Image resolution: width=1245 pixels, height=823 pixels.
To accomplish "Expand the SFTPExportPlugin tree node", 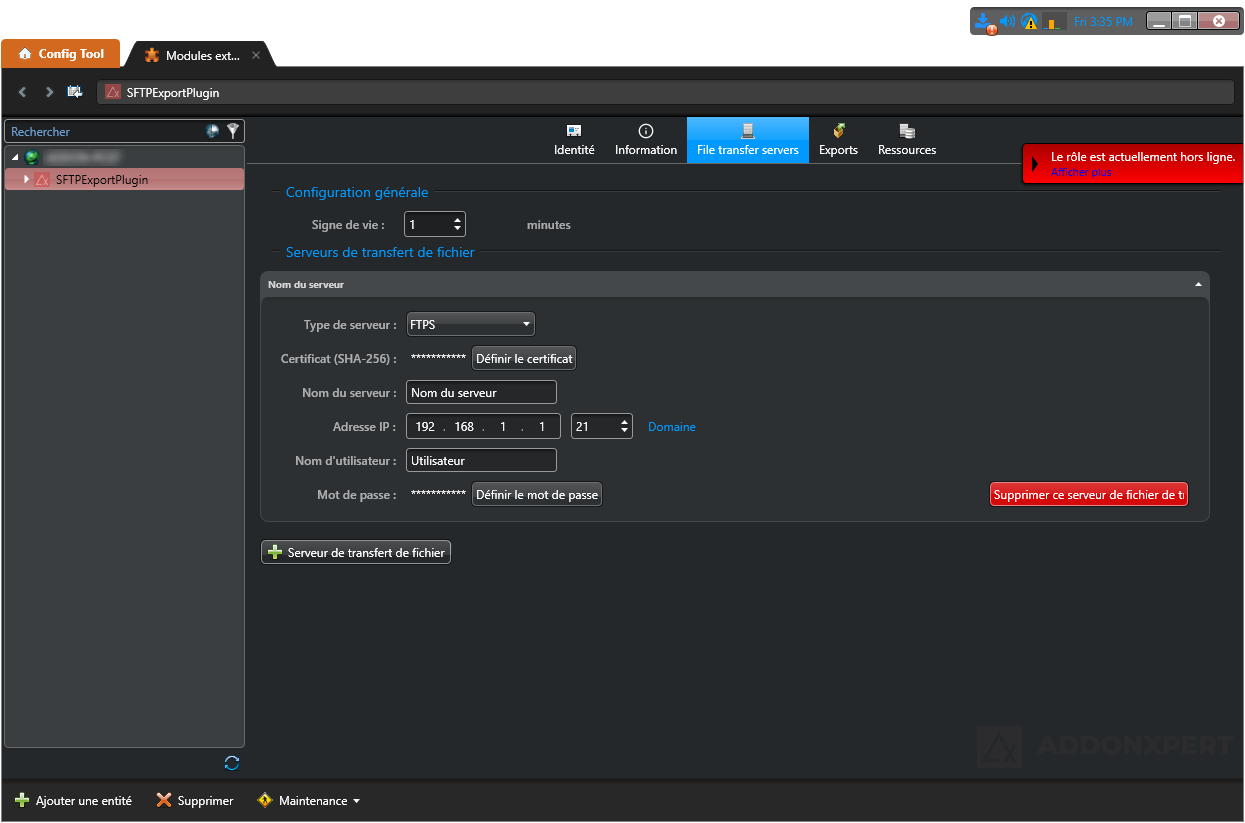I will (x=26, y=180).
